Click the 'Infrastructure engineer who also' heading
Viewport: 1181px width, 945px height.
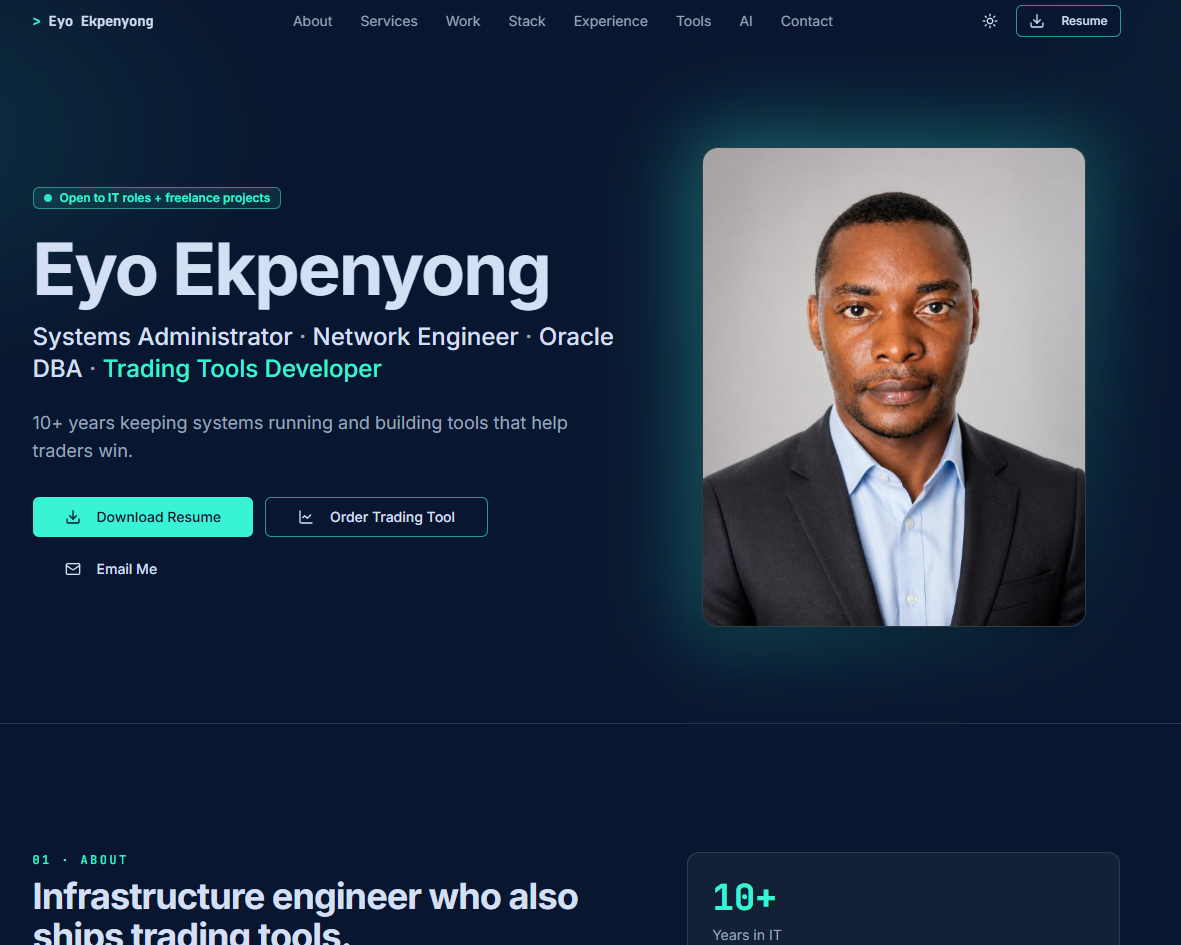[x=305, y=897]
